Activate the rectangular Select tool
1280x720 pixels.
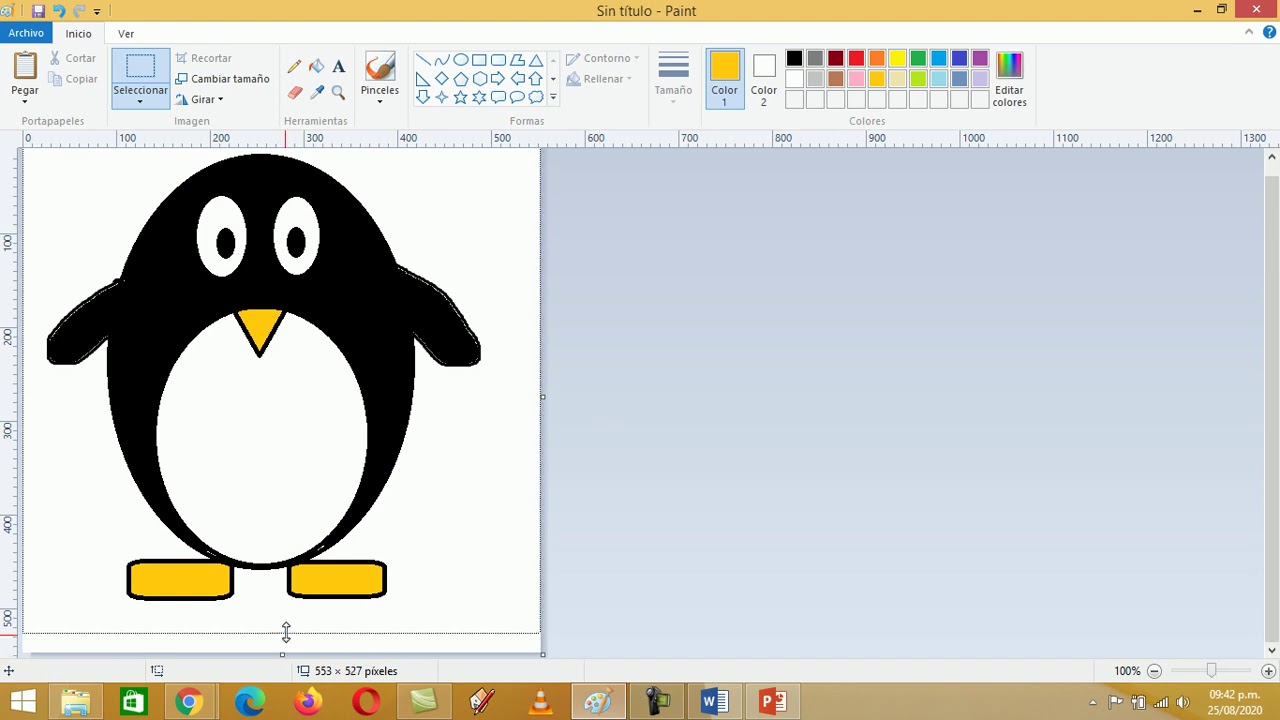pyautogui.click(x=140, y=67)
